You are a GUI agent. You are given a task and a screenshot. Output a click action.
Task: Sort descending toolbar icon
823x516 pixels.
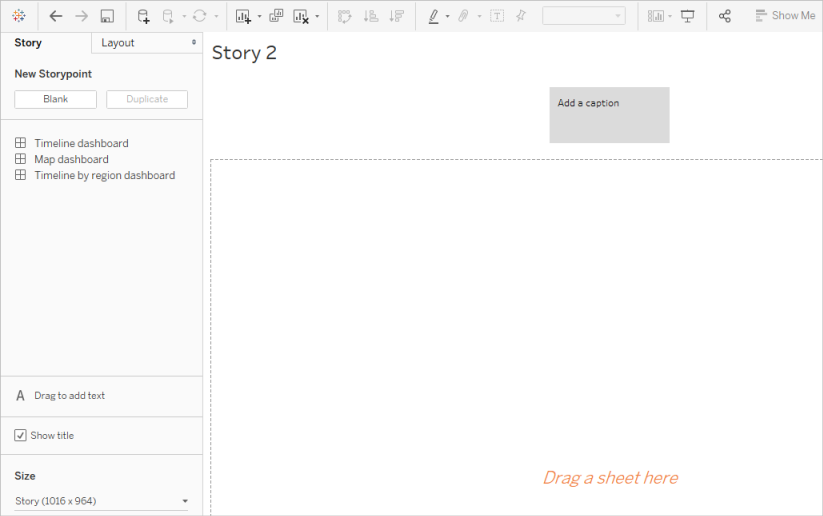pyautogui.click(x=397, y=16)
